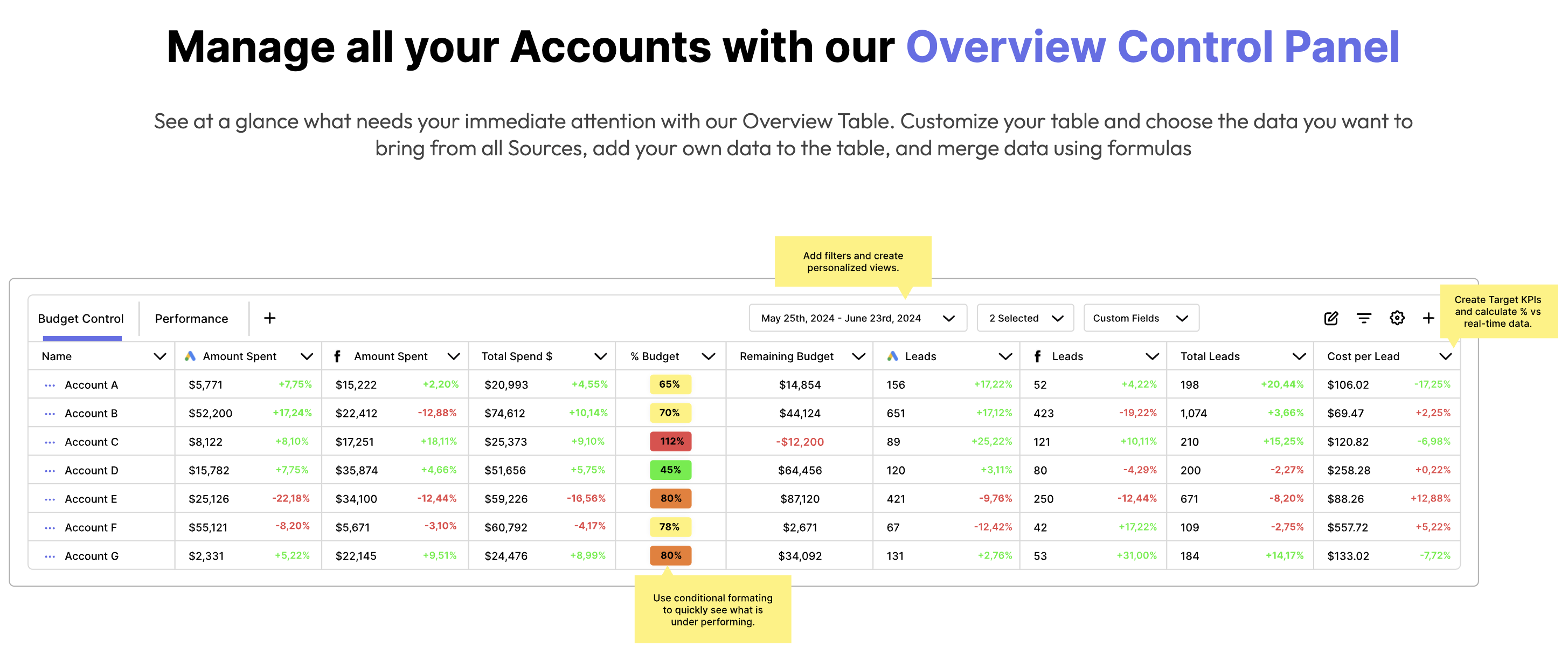The image size is (1568, 660).
Task: Switch to the Performance tab
Action: click(191, 319)
